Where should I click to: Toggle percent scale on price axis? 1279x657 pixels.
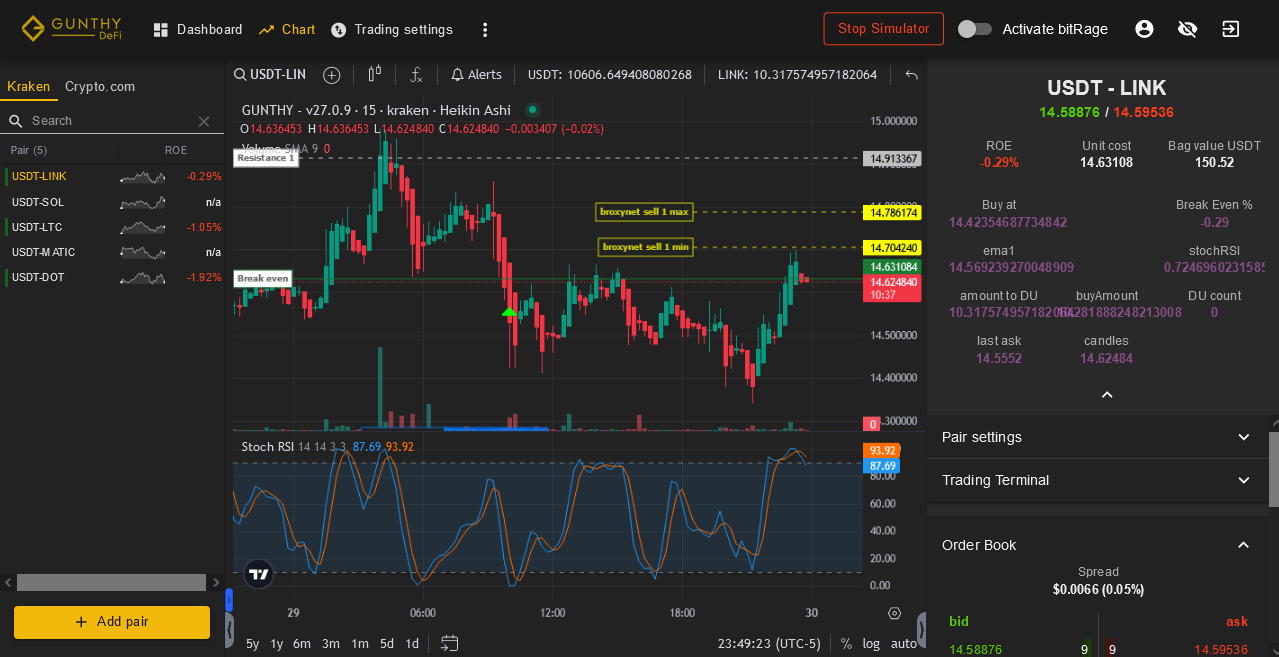click(846, 644)
